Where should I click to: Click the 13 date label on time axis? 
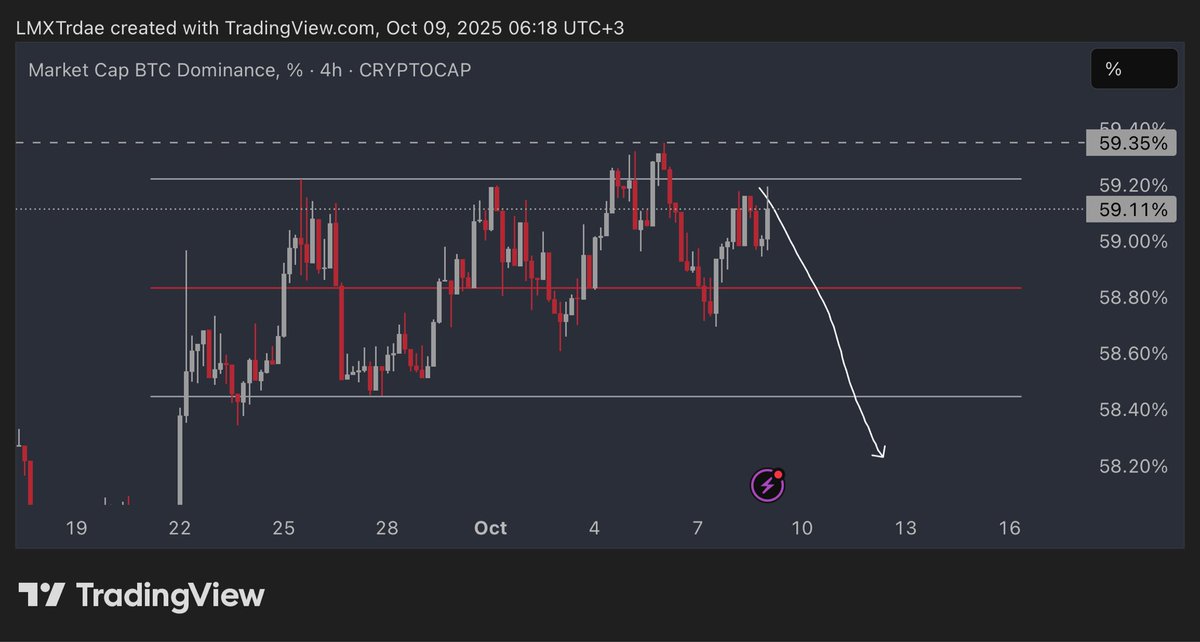coord(906,528)
